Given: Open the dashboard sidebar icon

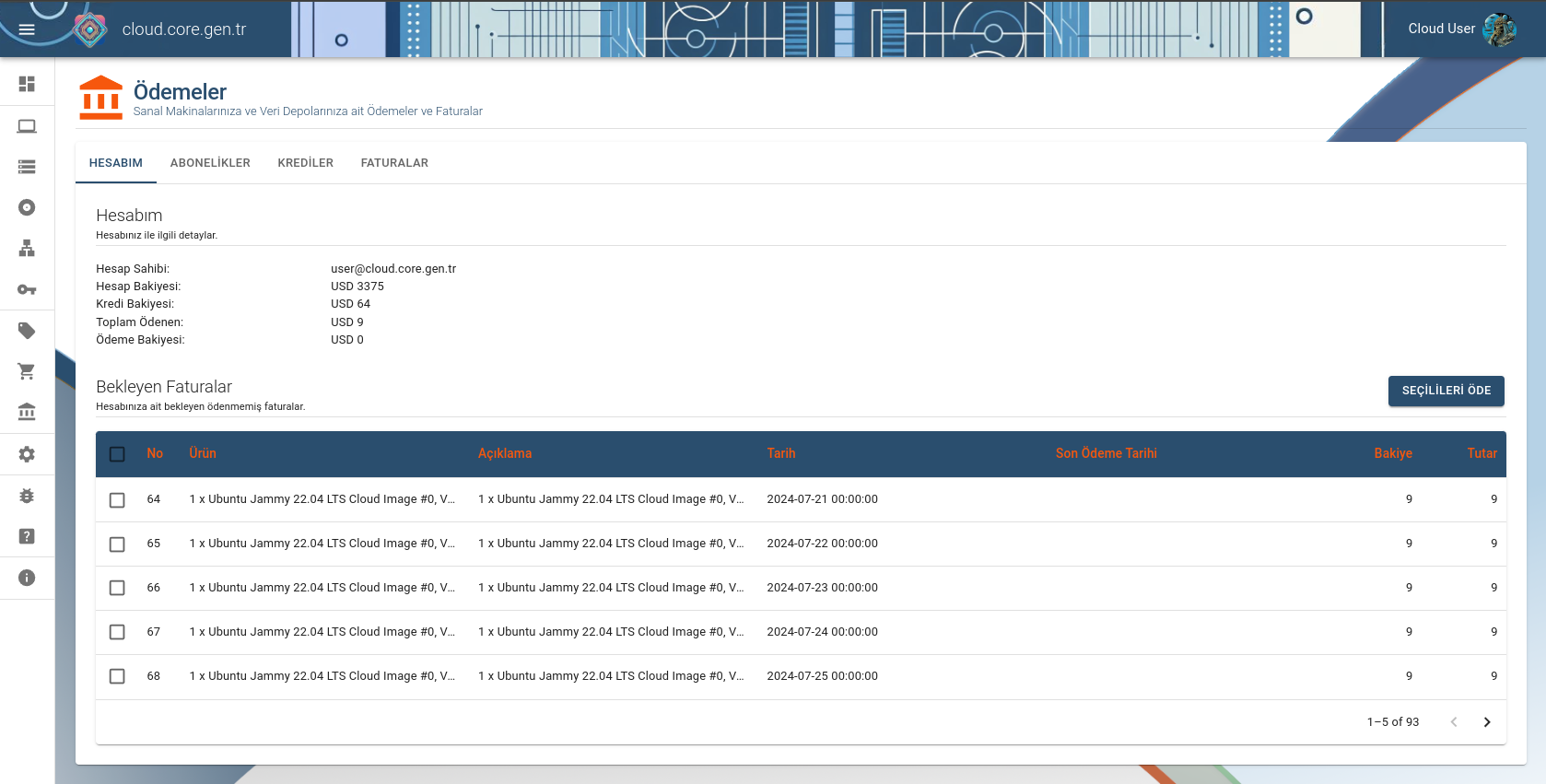Looking at the screenshot, I should [x=27, y=84].
